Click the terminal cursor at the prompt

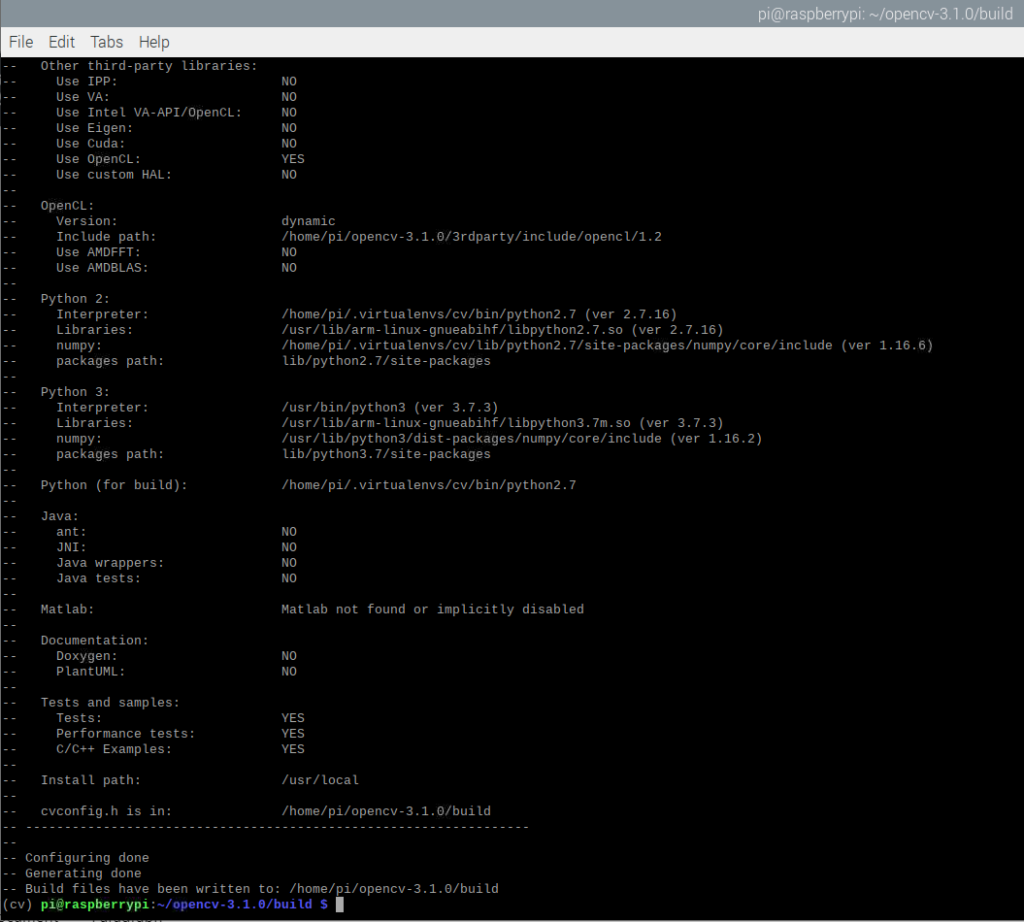coord(340,905)
